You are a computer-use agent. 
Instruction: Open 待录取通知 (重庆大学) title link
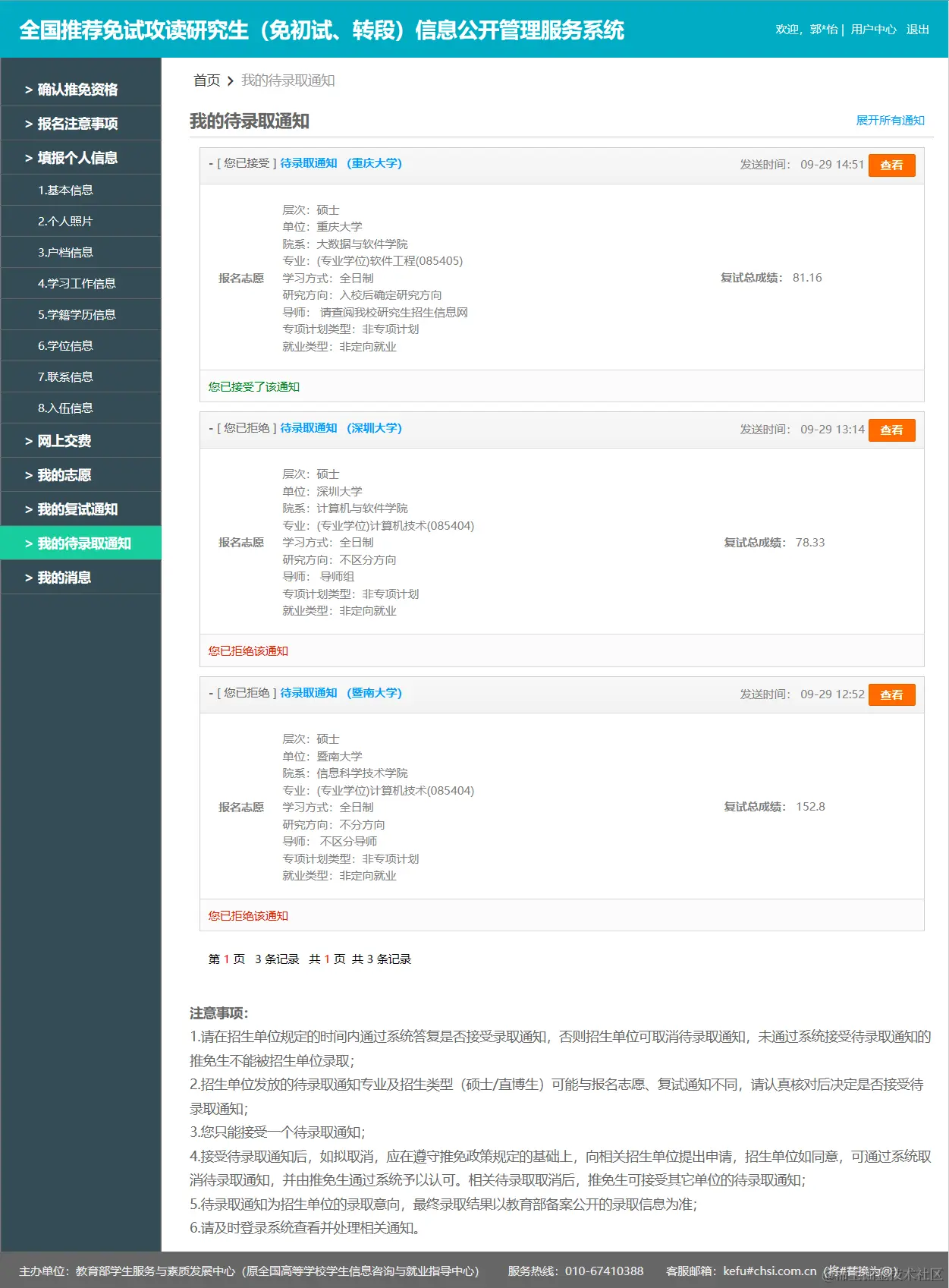pyautogui.click(x=341, y=163)
